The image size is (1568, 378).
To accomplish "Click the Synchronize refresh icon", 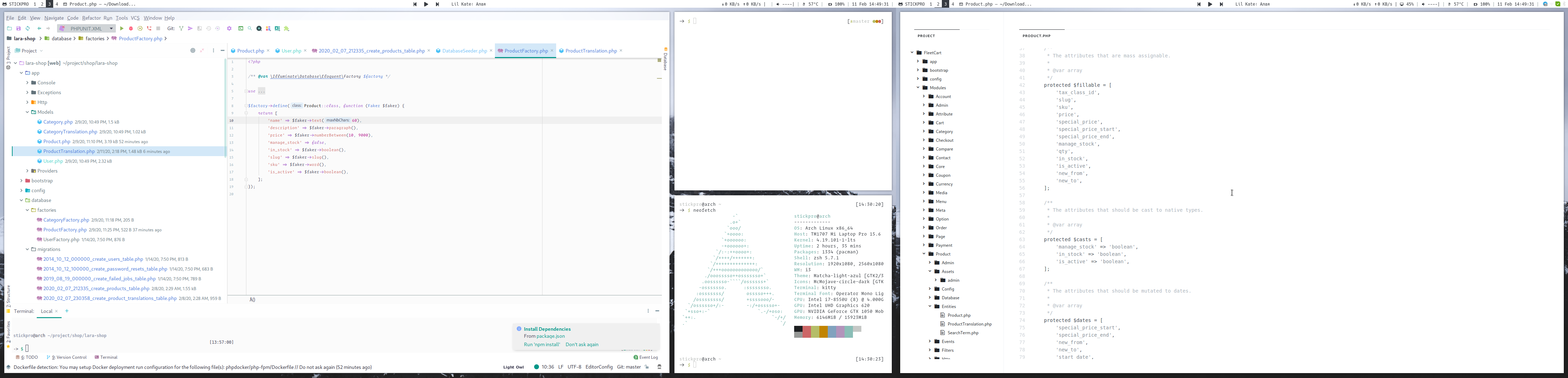I will pos(27,29).
